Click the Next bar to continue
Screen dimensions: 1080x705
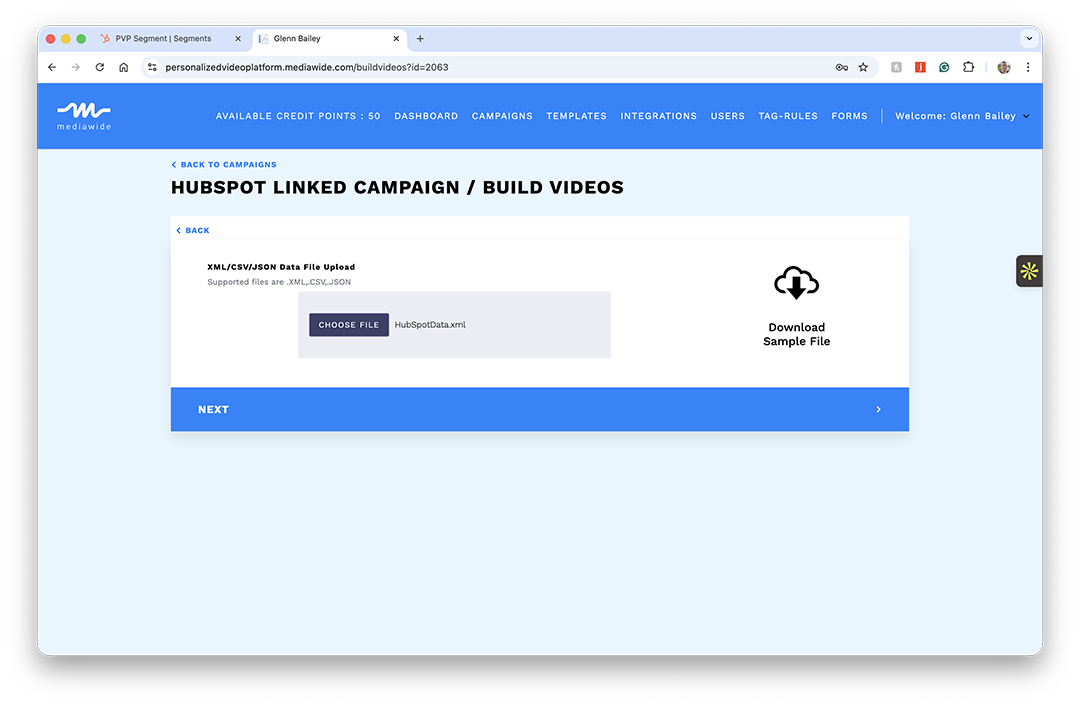click(x=539, y=409)
